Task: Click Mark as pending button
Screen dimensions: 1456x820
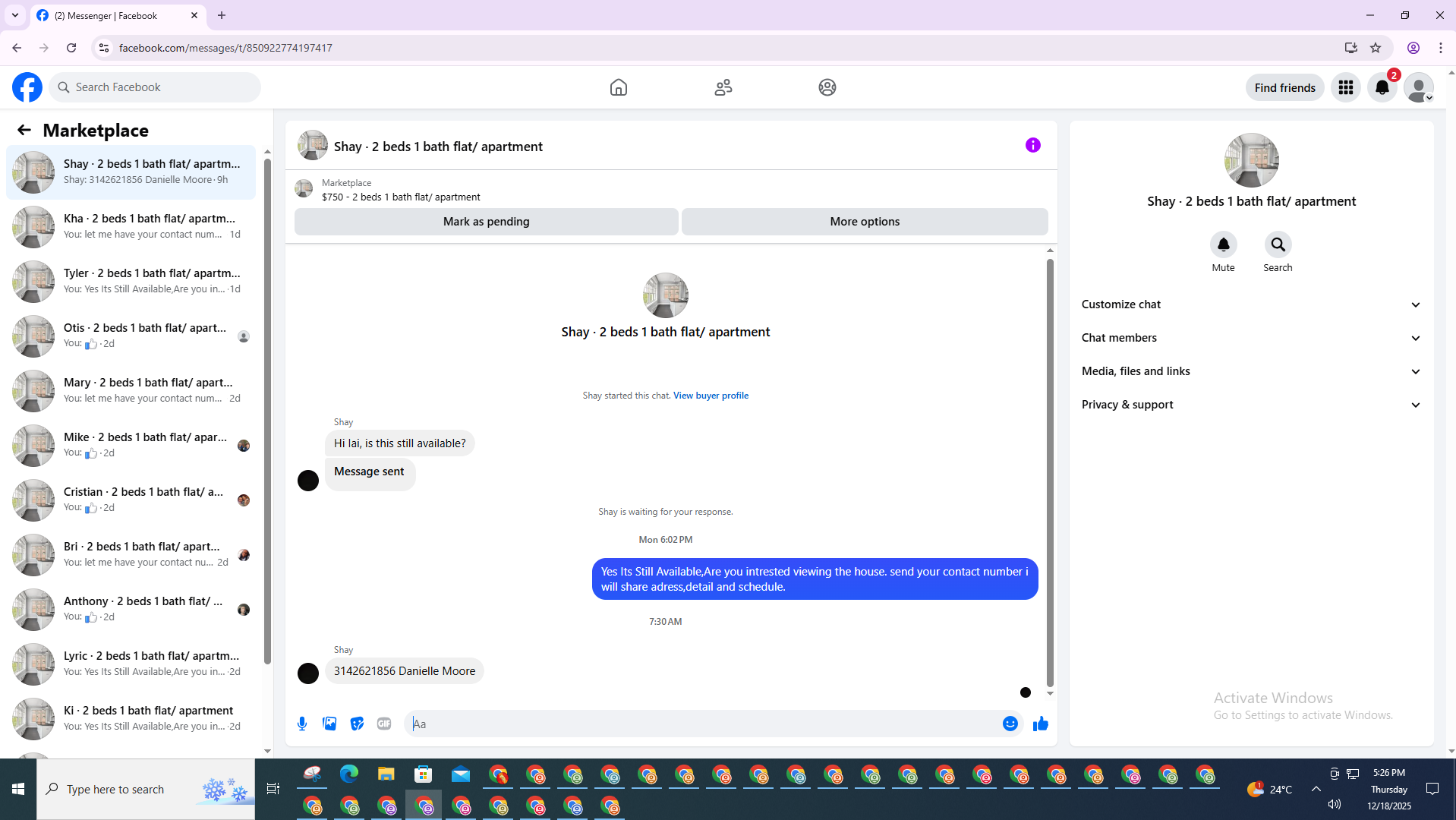Action: (x=487, y=222)
